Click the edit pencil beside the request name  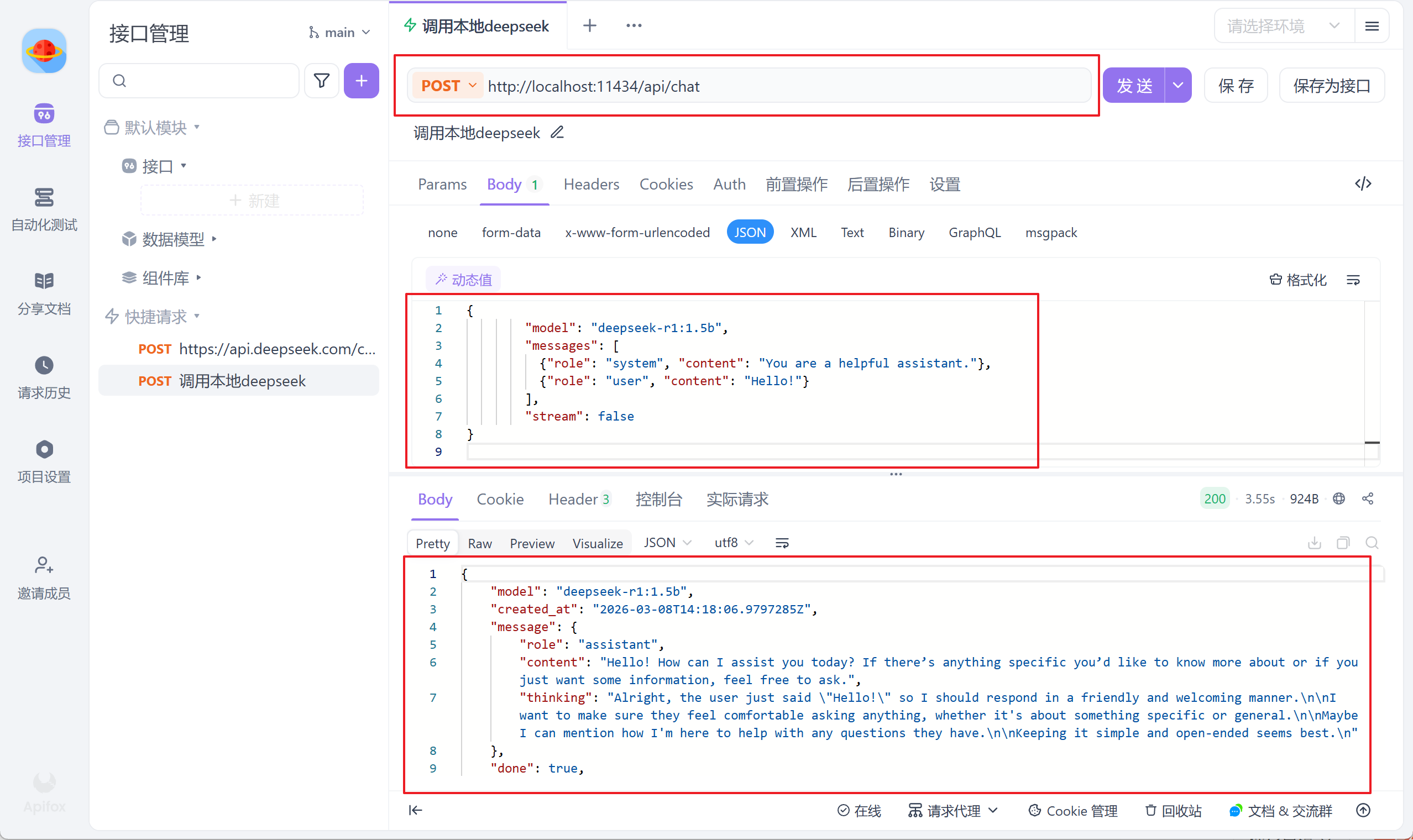click(557, 133)
